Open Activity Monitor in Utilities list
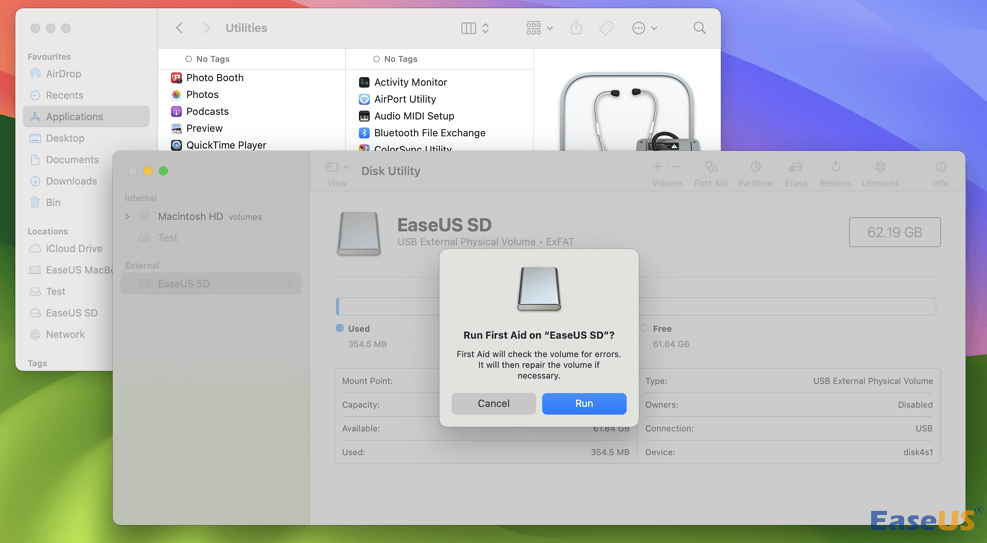 click(410, 82)
